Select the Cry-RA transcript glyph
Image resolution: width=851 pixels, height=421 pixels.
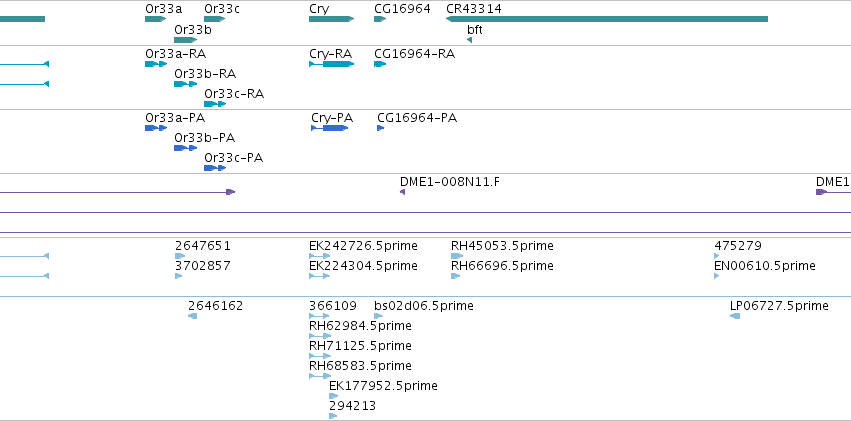pos(332,64)
